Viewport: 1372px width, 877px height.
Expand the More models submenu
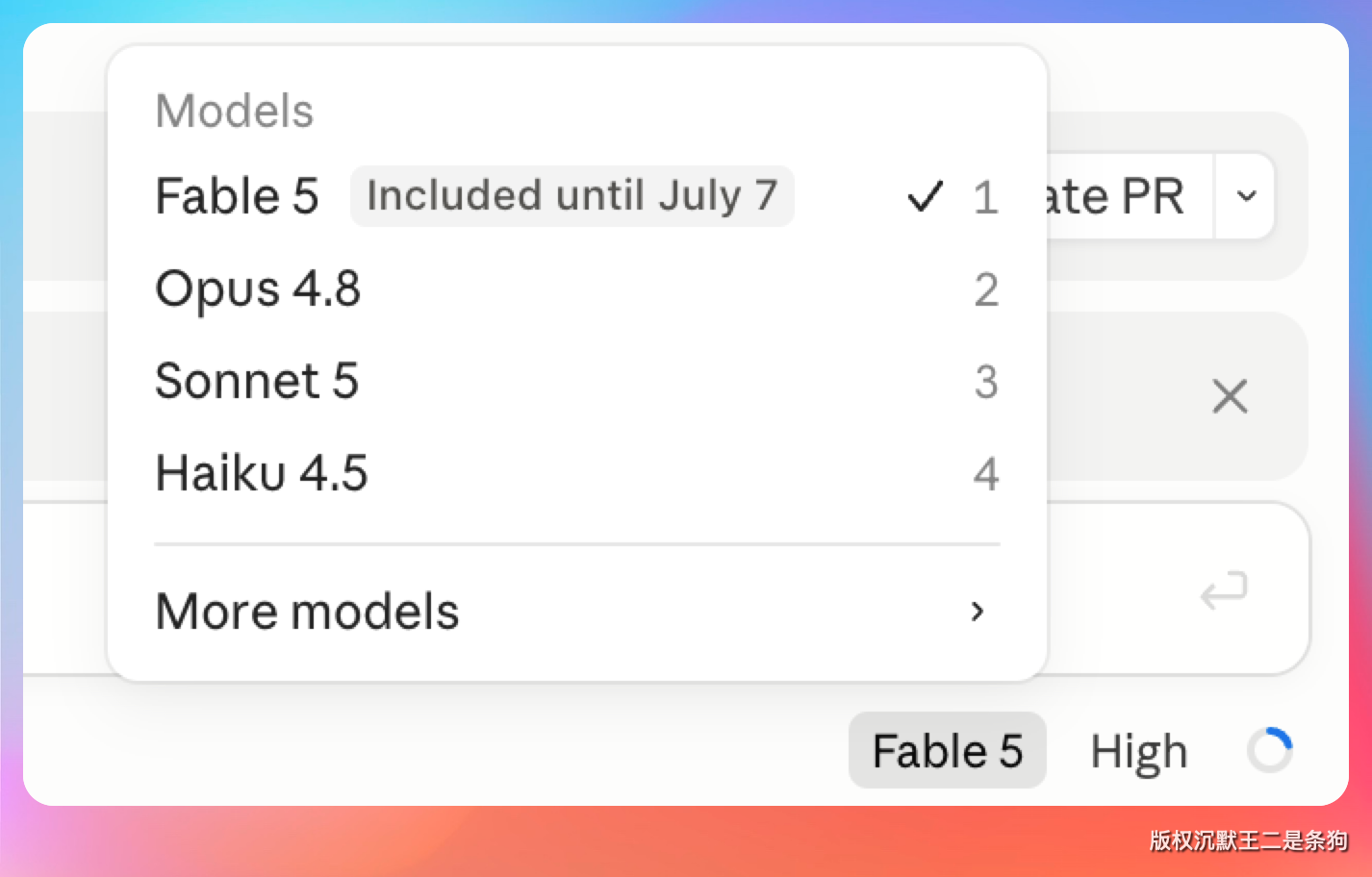point(577,612)
